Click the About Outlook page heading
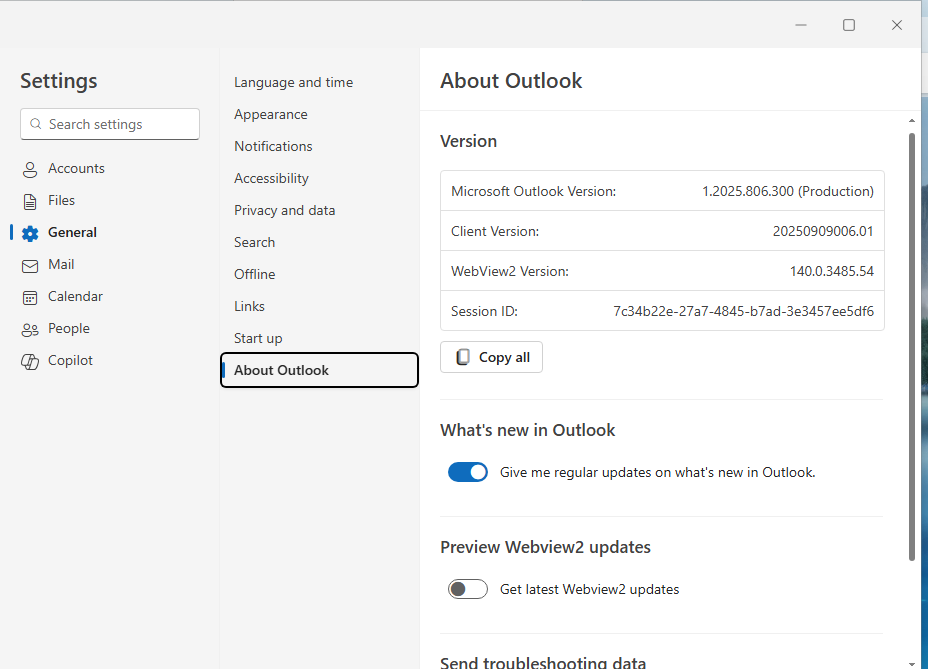The width and height of the screenshot is (928, 669). point(511,81)
